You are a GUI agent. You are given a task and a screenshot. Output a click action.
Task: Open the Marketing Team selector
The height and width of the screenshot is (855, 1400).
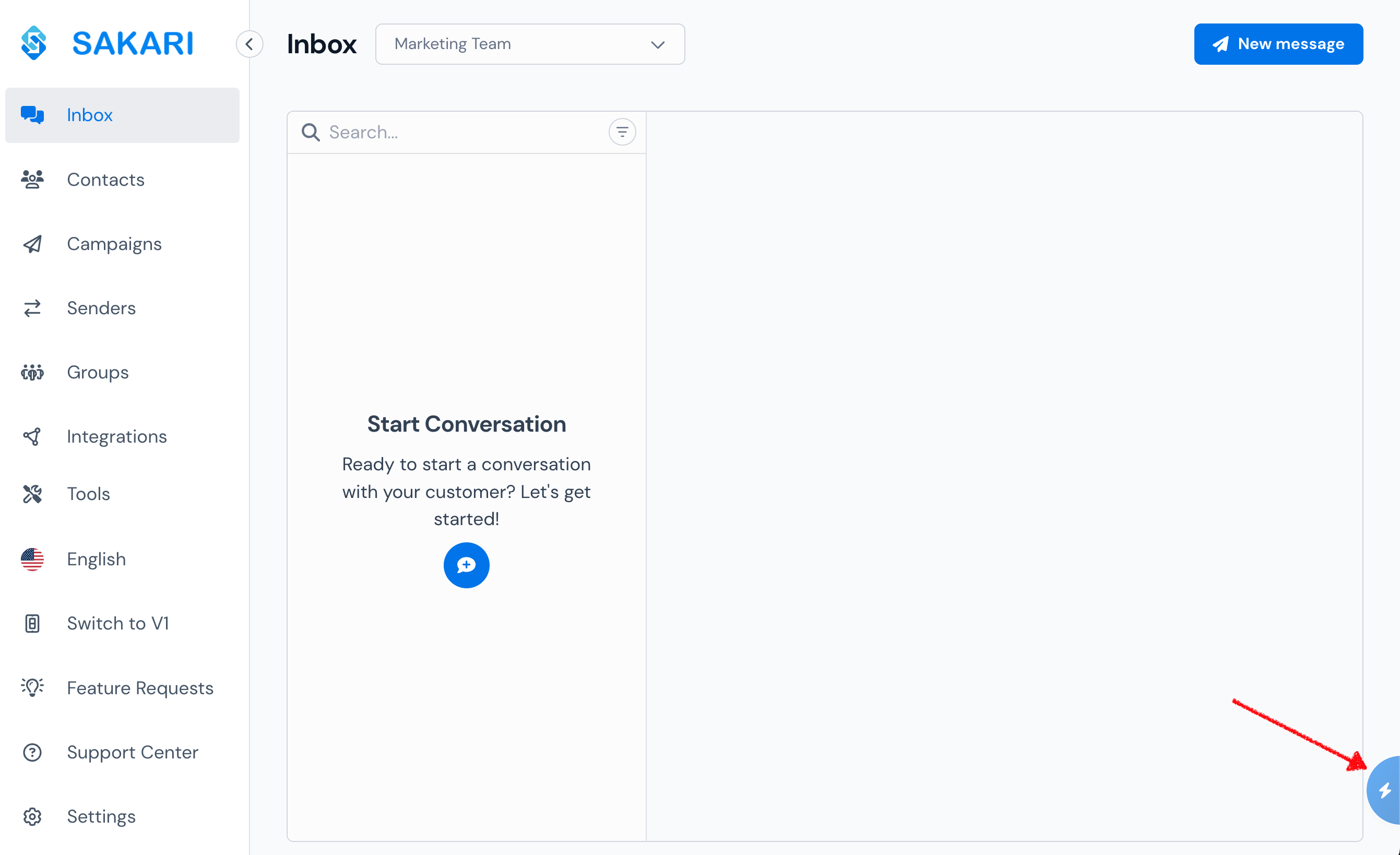tap(529, 44)
